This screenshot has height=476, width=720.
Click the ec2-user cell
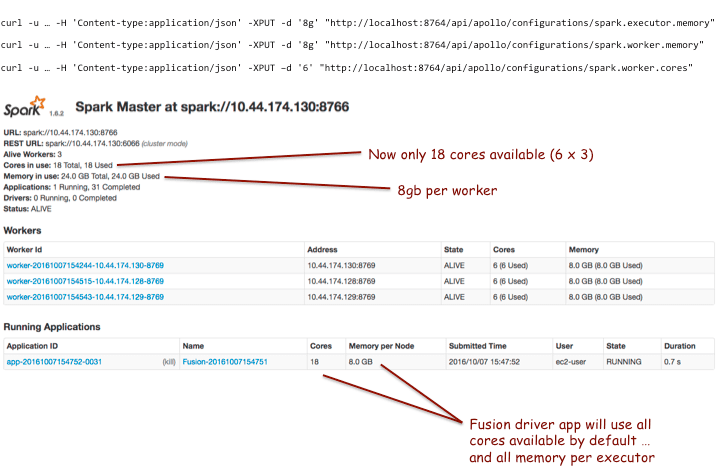pyautogui.click(x=571, y=362)
